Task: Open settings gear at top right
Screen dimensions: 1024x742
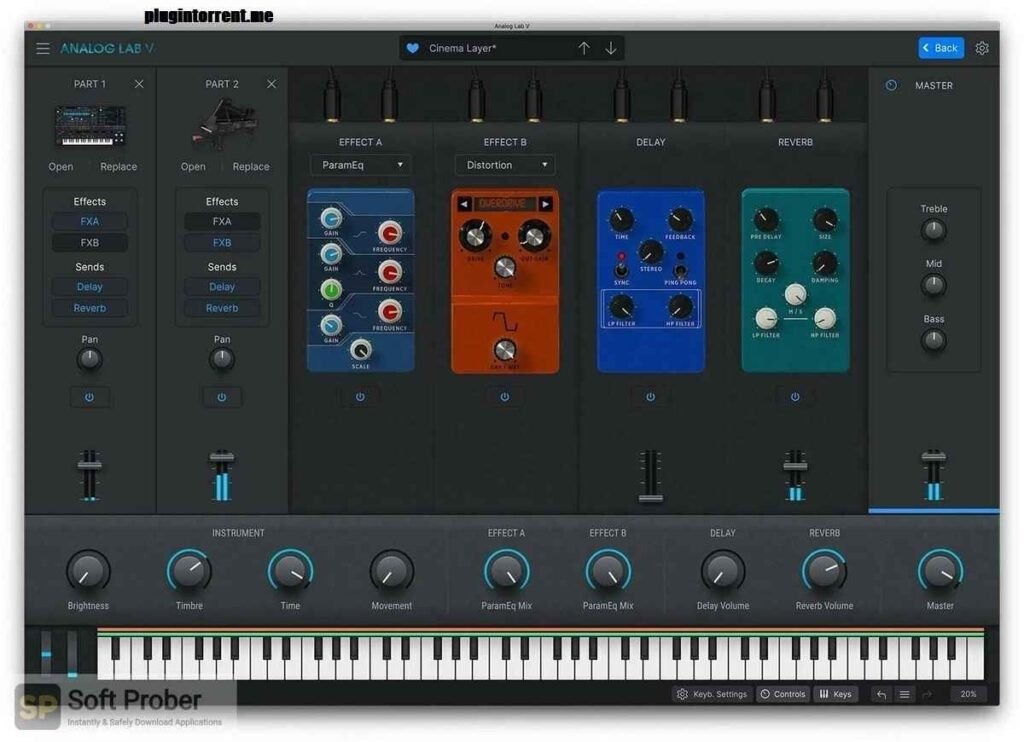Action: [982, 48]
